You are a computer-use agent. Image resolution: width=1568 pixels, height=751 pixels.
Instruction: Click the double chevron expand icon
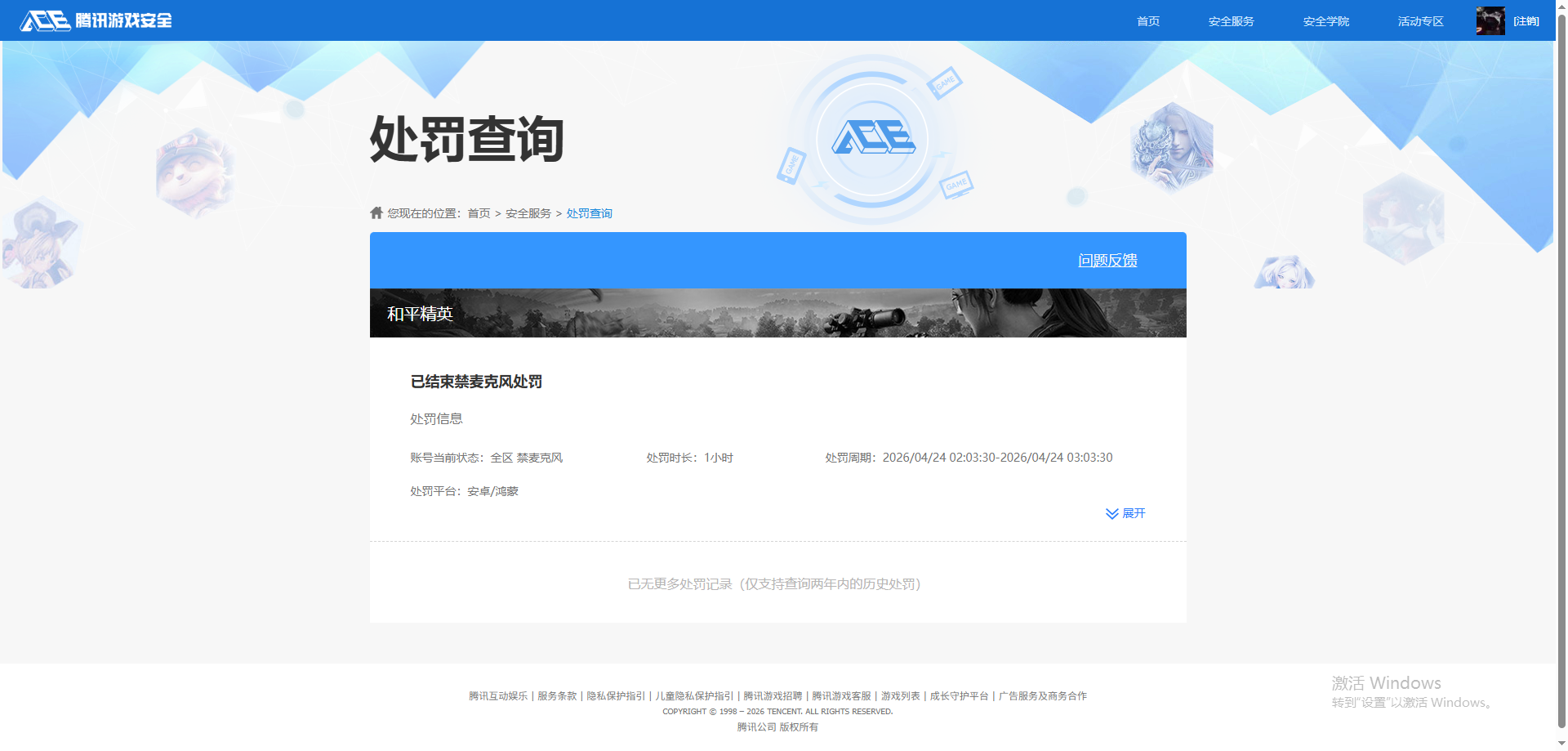click(x=1111, y=513)
